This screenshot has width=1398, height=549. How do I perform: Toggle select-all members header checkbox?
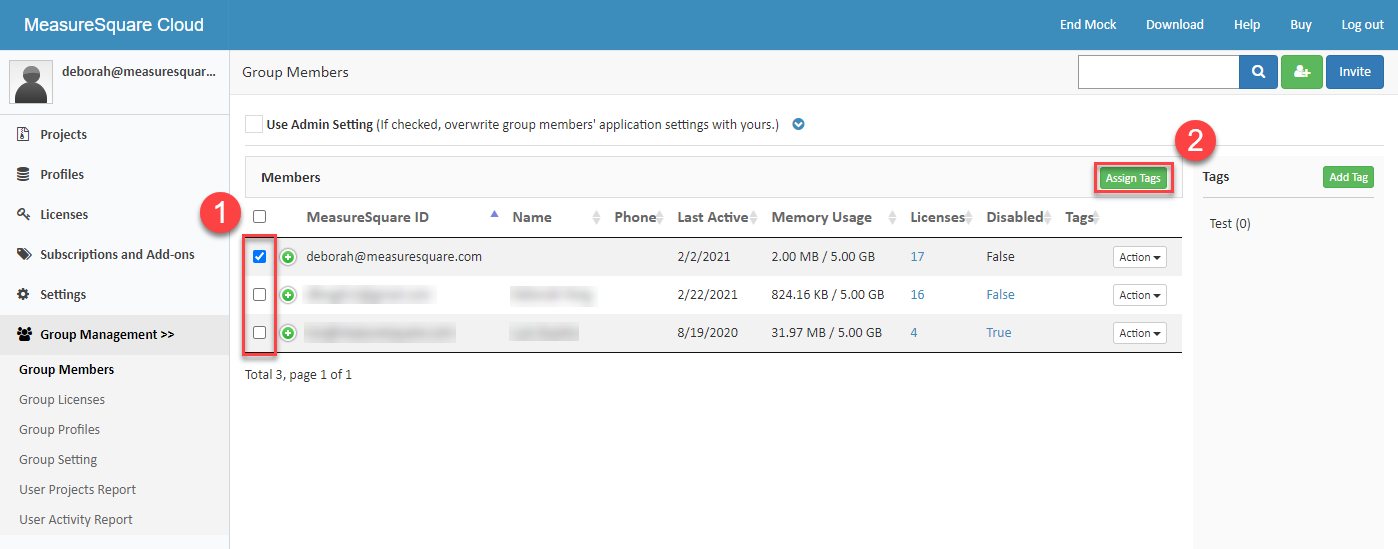pos(260,216)
